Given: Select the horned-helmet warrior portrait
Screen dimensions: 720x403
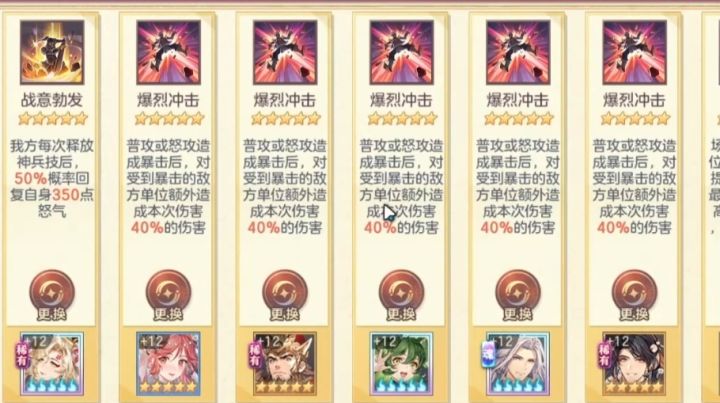Looking at the screenshot, I should click(x=285, y=364).
